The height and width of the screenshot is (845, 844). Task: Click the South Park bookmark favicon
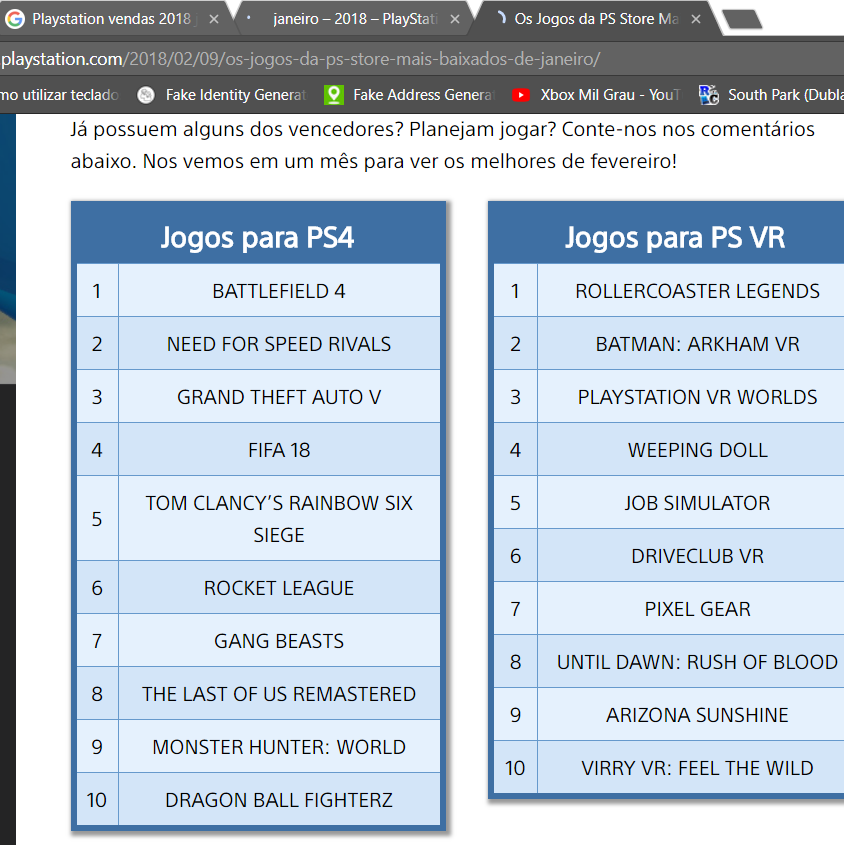pos(709,95)
